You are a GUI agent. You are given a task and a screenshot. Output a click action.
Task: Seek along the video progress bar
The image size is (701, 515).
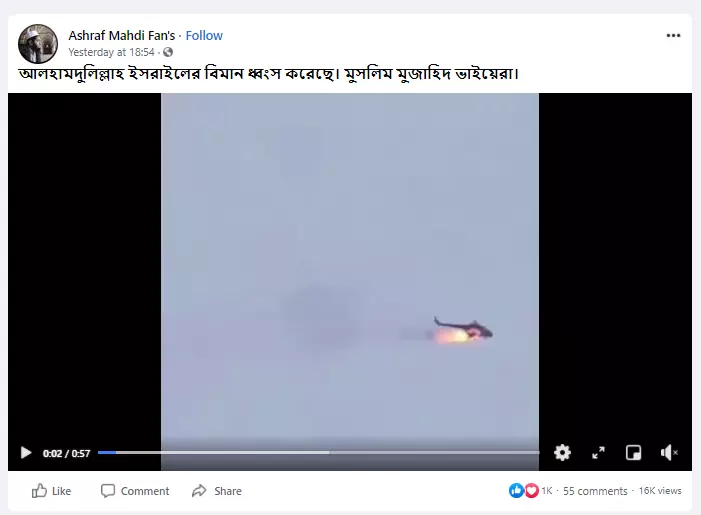[318, 453]
